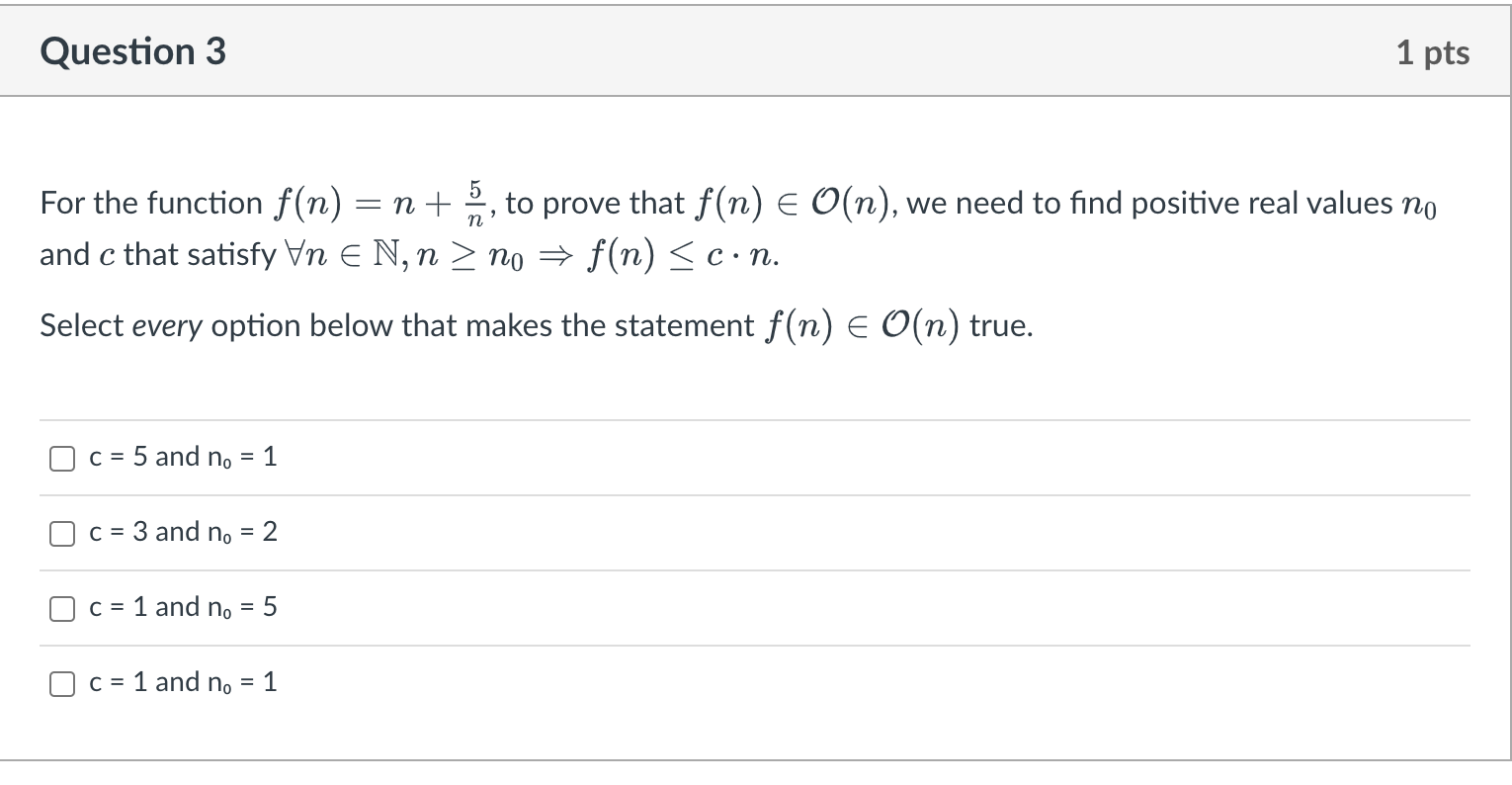
Task: Click the 'Select every option' instruction text
Action: [395, 324]
